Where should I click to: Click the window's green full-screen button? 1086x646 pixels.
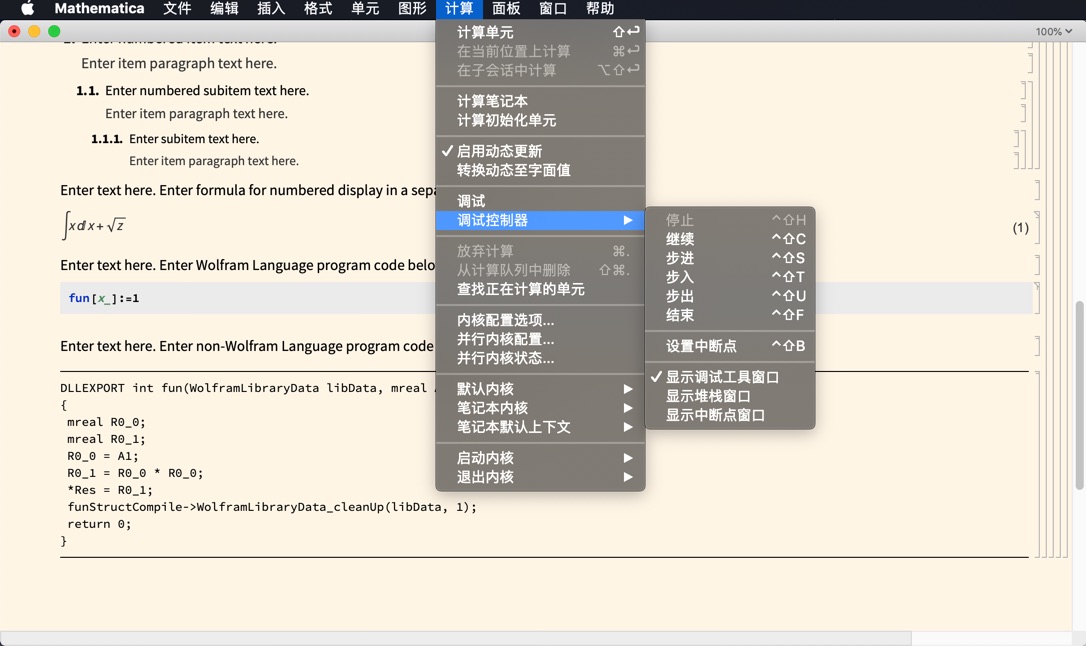coord(54,31)
